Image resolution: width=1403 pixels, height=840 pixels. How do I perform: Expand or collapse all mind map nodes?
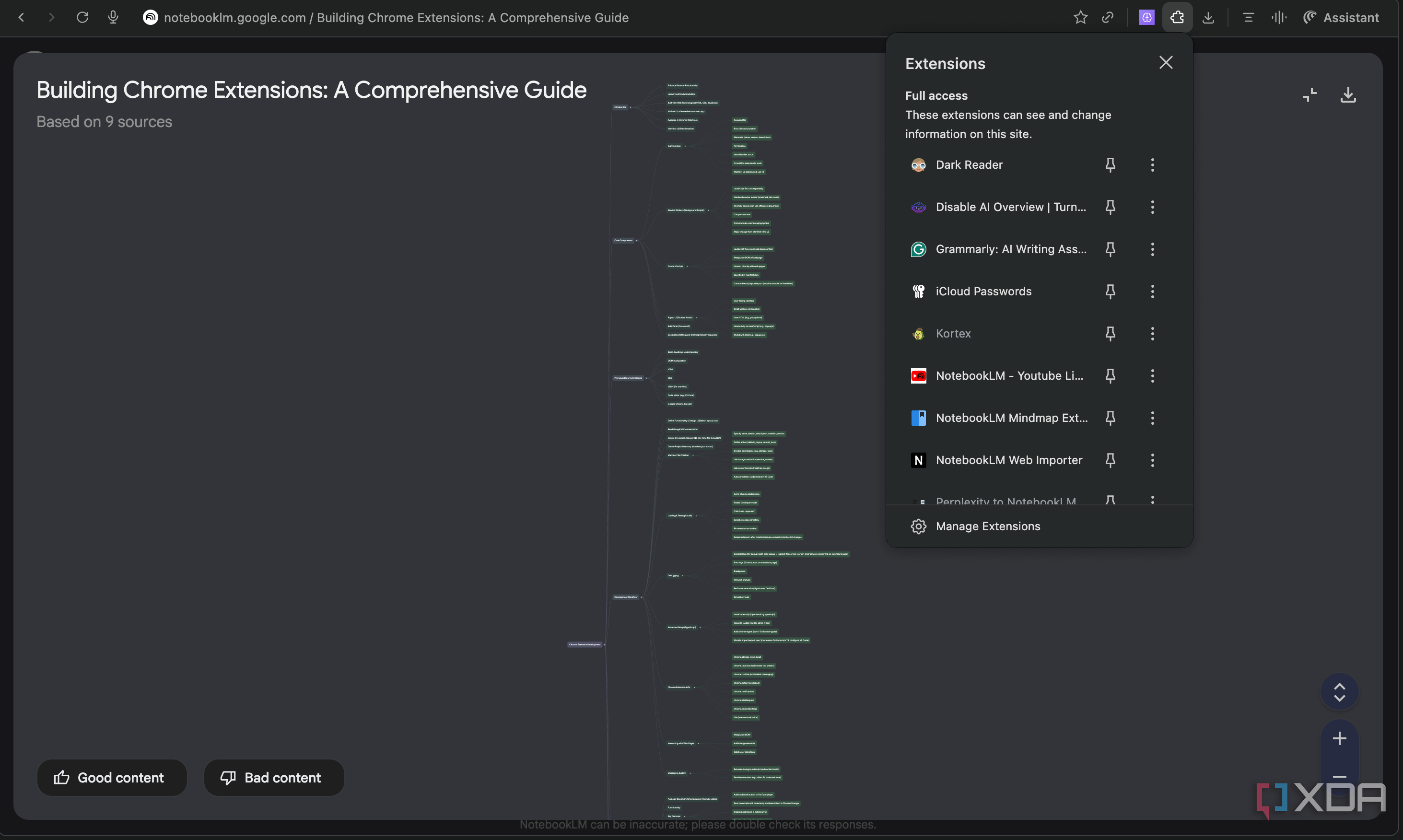pos(1339,692)
